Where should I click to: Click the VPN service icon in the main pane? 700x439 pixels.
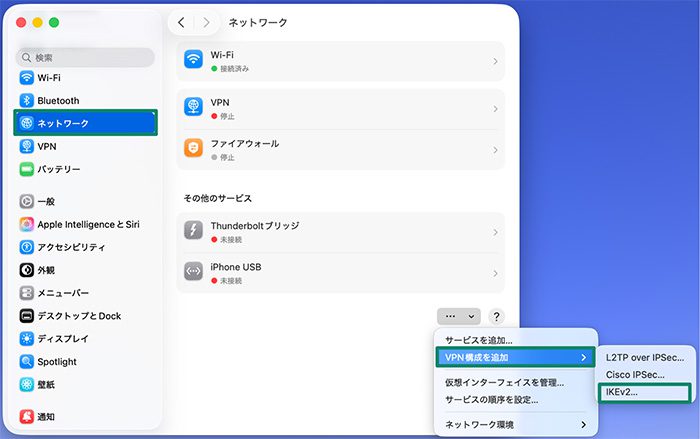[x=193, y=107]
